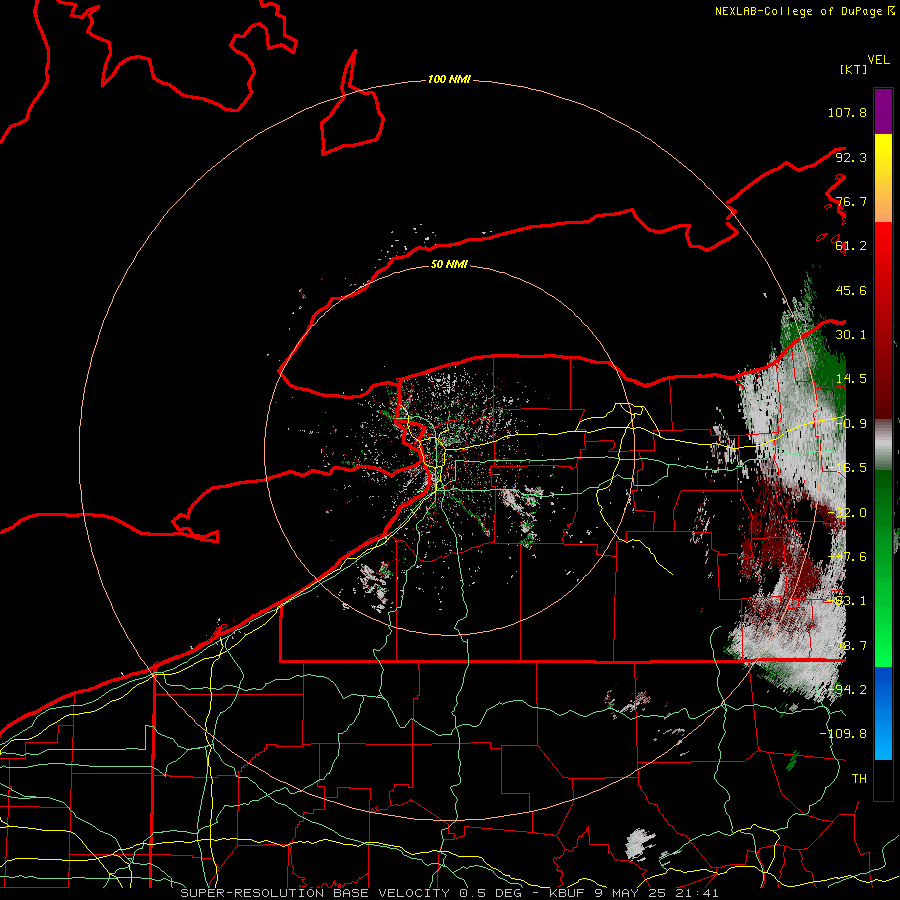This screenshot has height=900, width=900.
Task: Click the -47.6 legend value
Action: tap(847, 557)
